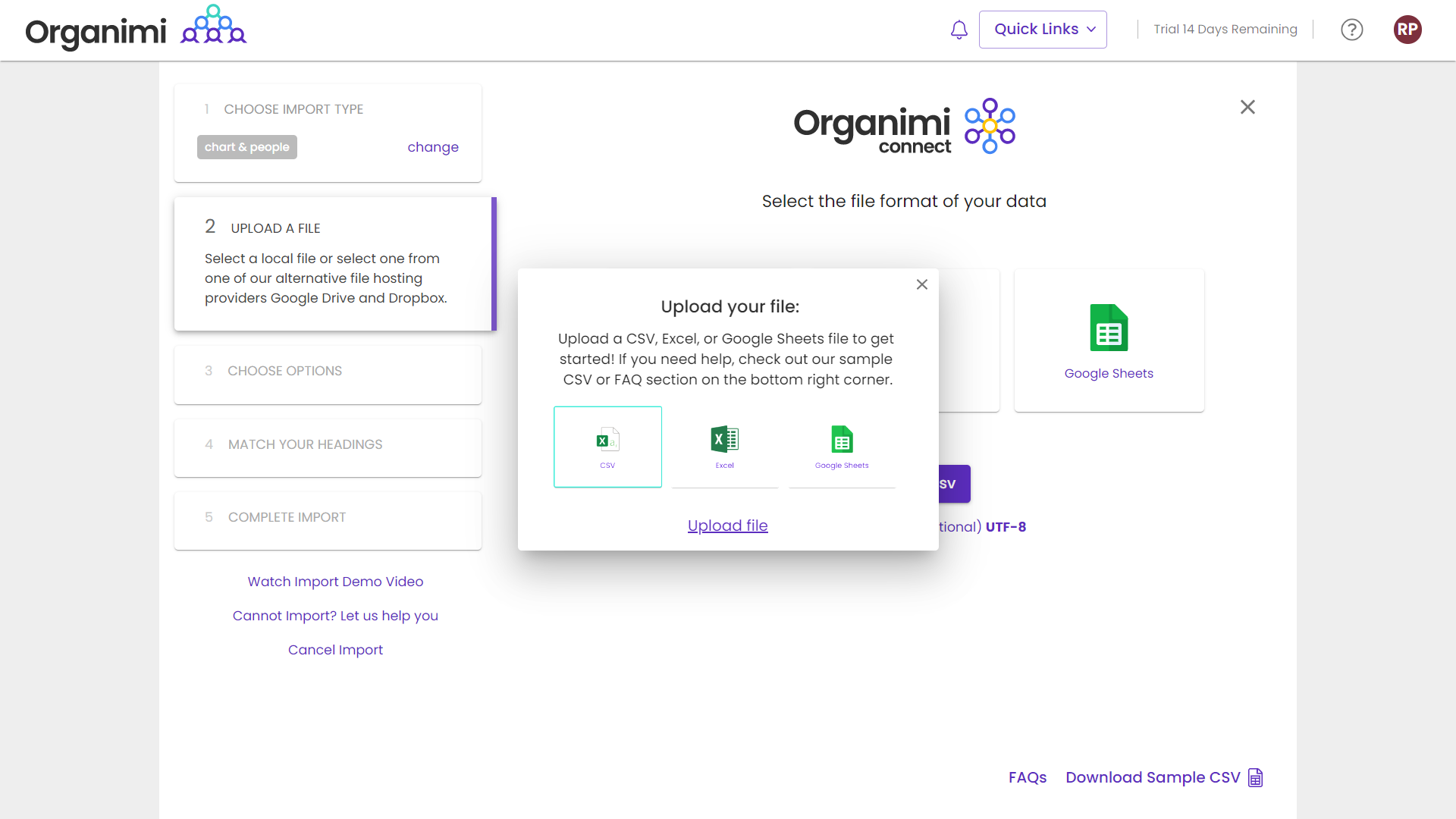Viewport: 1456px width, 819px height.
Task: Click change next to chart & people
Action: [433, 147]
